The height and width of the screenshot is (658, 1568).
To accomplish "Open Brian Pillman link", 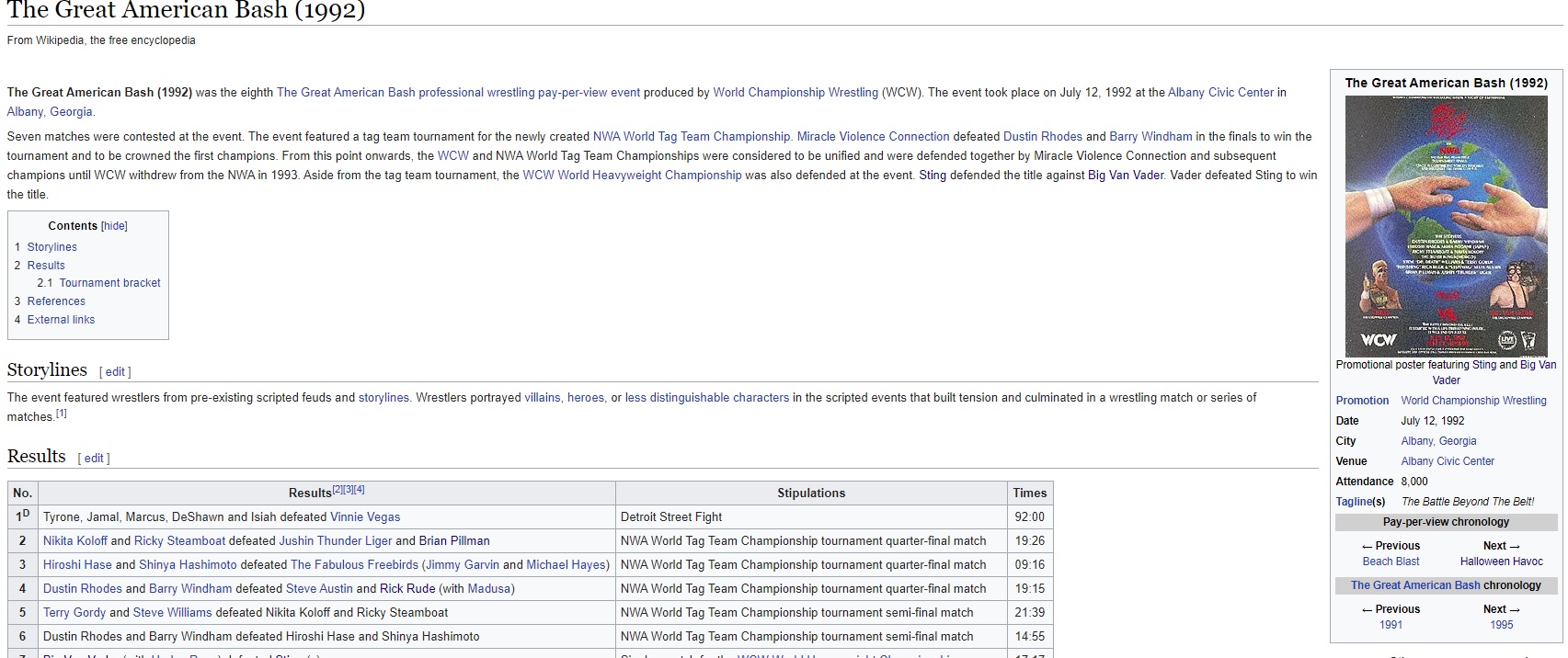I will click(x=454, y=541).
